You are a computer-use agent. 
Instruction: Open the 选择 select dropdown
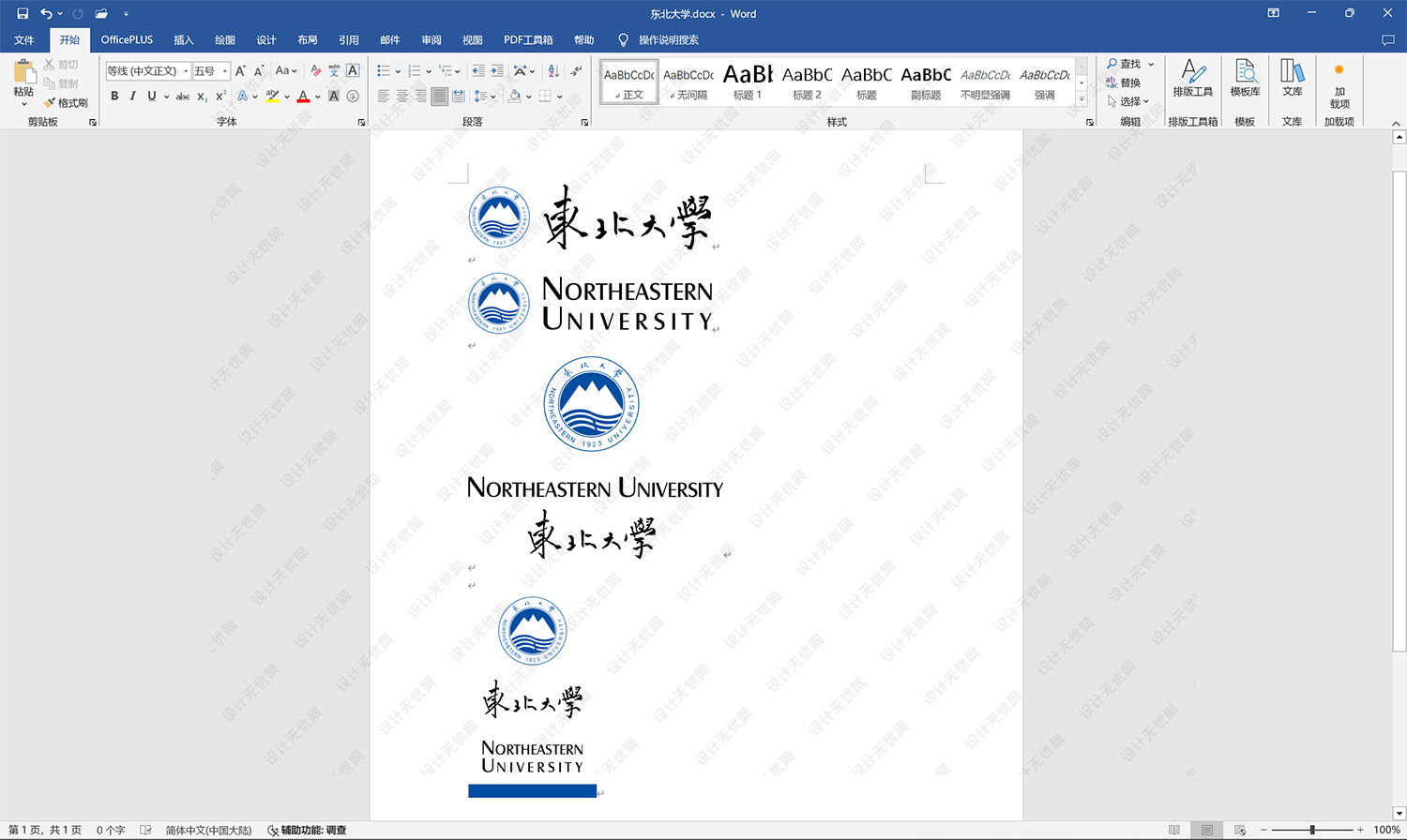(x=1128, y=101)
